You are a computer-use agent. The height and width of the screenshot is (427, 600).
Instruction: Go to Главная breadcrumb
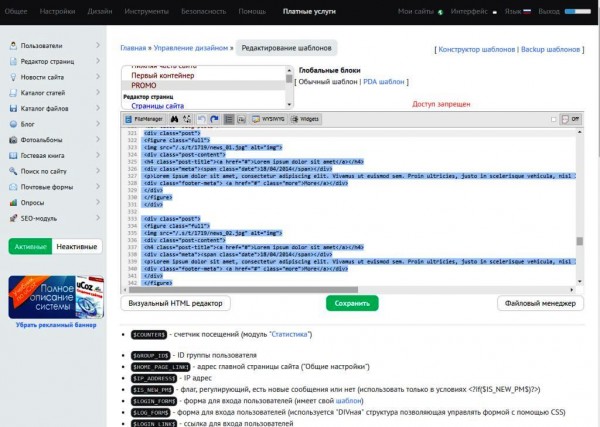coord(133,48)
